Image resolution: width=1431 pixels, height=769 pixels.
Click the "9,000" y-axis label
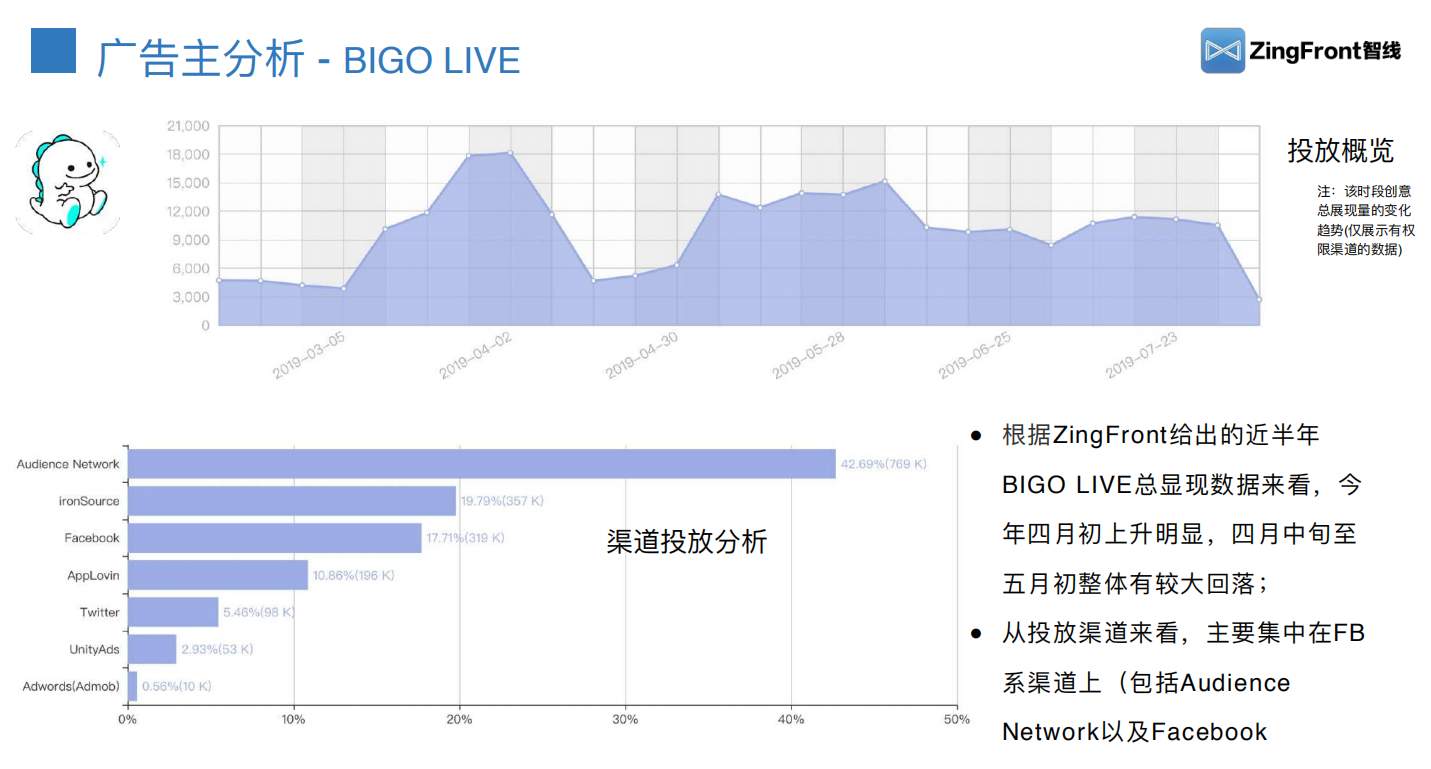point(192,240)
